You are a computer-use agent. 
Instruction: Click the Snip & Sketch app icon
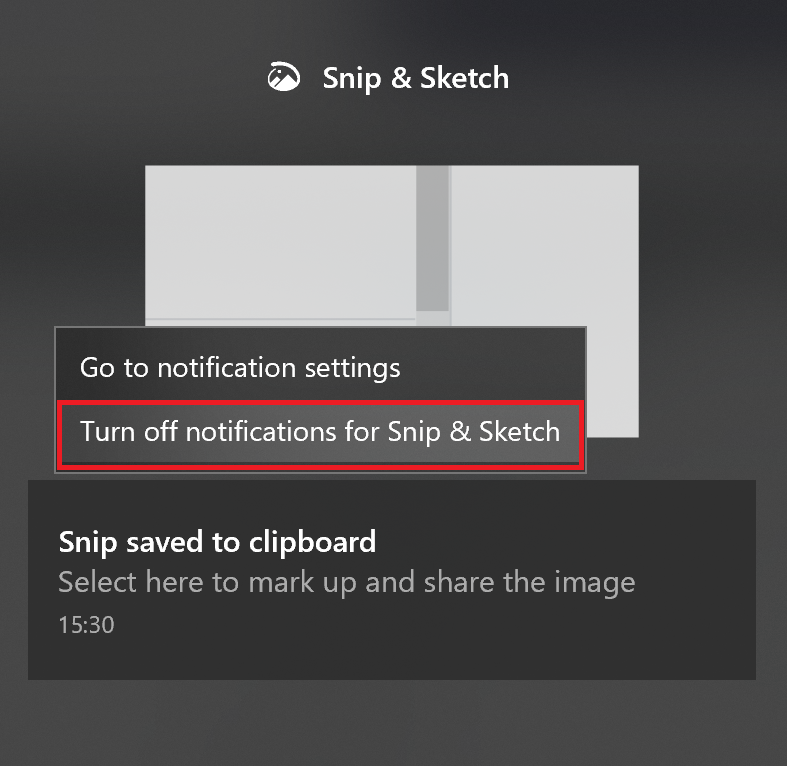click(x=284, y=77)
